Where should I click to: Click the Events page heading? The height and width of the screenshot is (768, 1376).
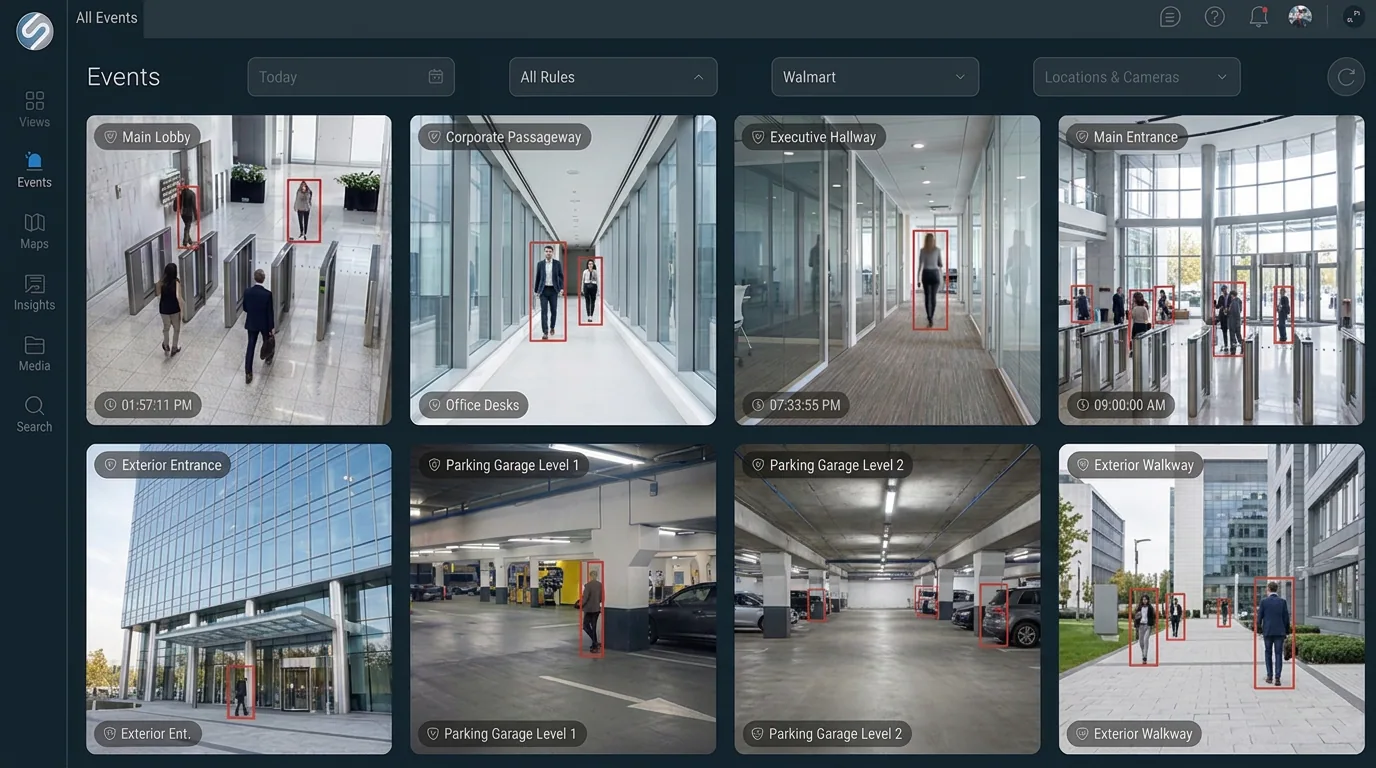124,77
